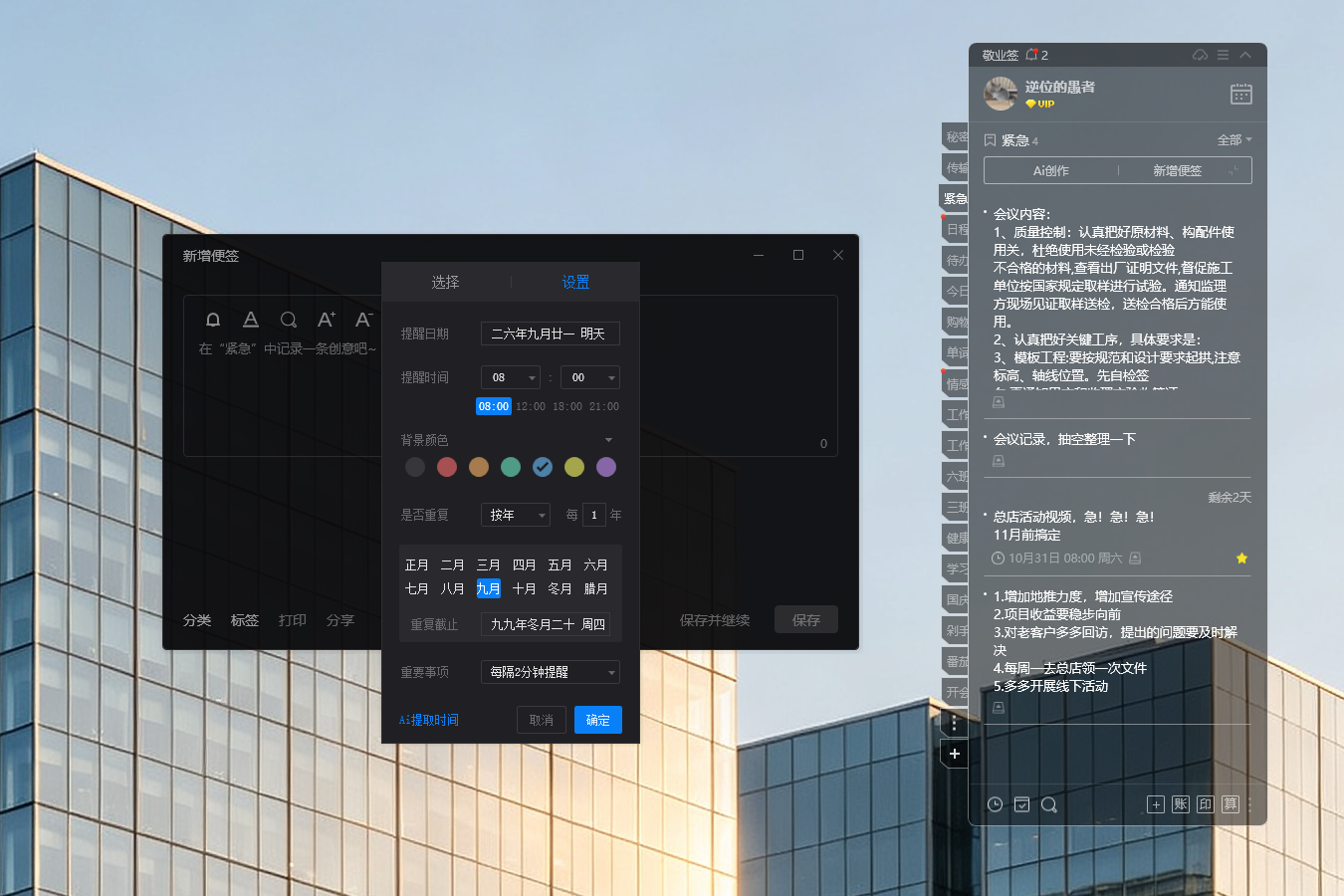The image size is (1344, 896).
Task: Click the plus square icon in the bottom bar
Action: tap(1156, 804)
